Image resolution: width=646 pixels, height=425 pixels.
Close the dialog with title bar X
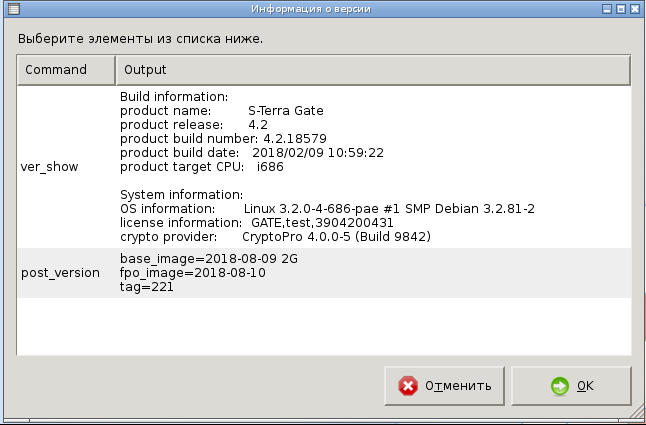click(636, 9)
